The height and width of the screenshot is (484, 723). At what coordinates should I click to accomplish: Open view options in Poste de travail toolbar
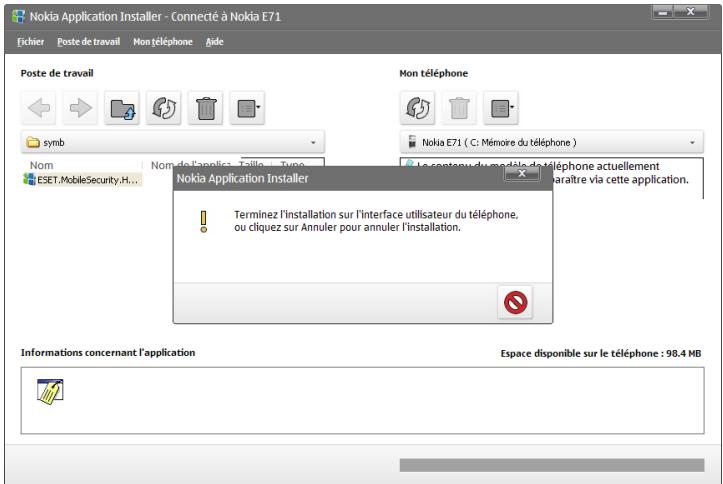coord(248,108)
